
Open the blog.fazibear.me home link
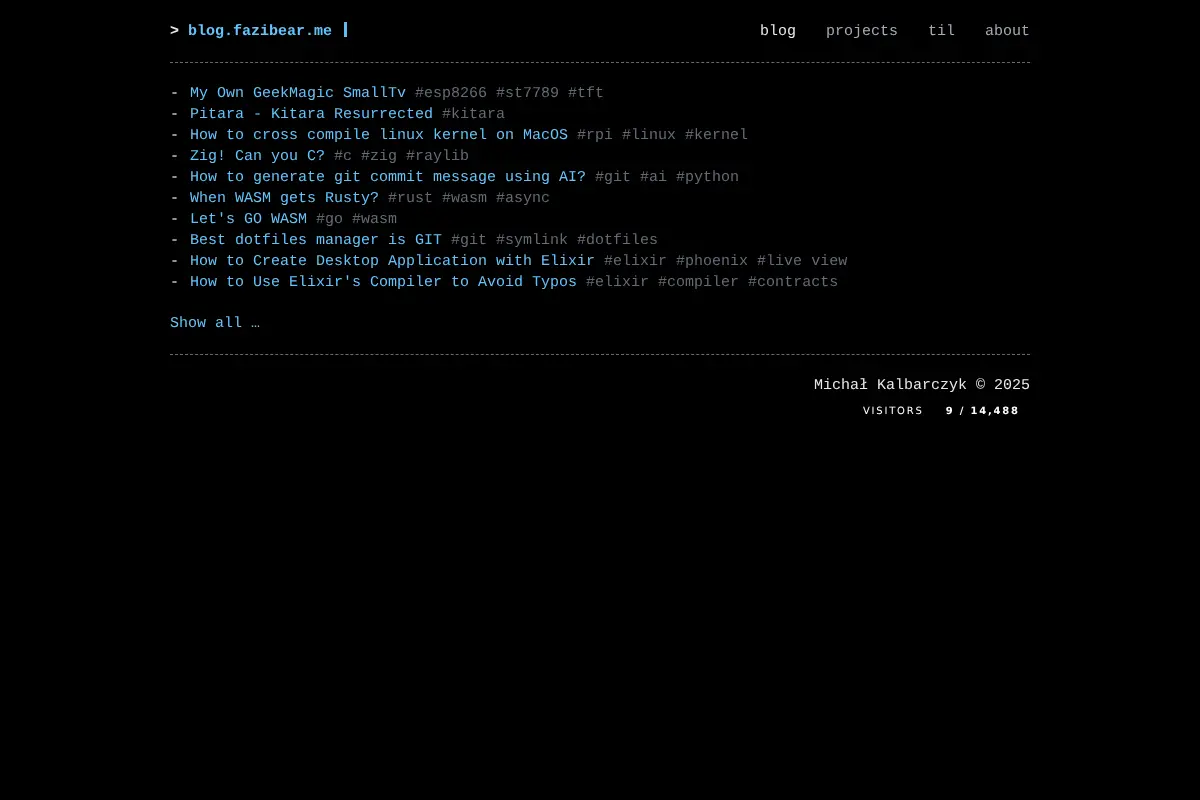click(260, 31)
